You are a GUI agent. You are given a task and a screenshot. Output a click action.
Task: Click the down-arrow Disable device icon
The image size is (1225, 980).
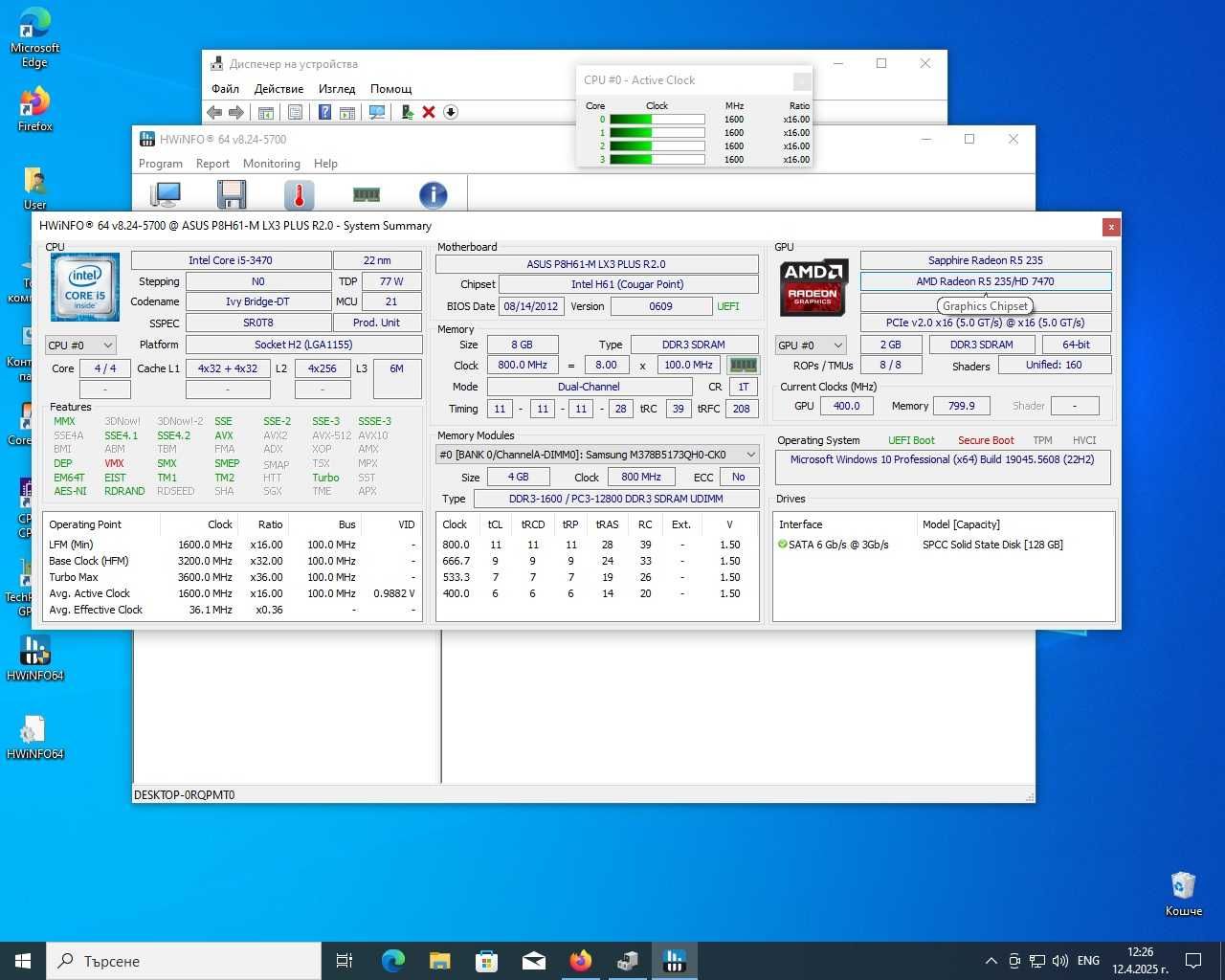tap(451, 112)
